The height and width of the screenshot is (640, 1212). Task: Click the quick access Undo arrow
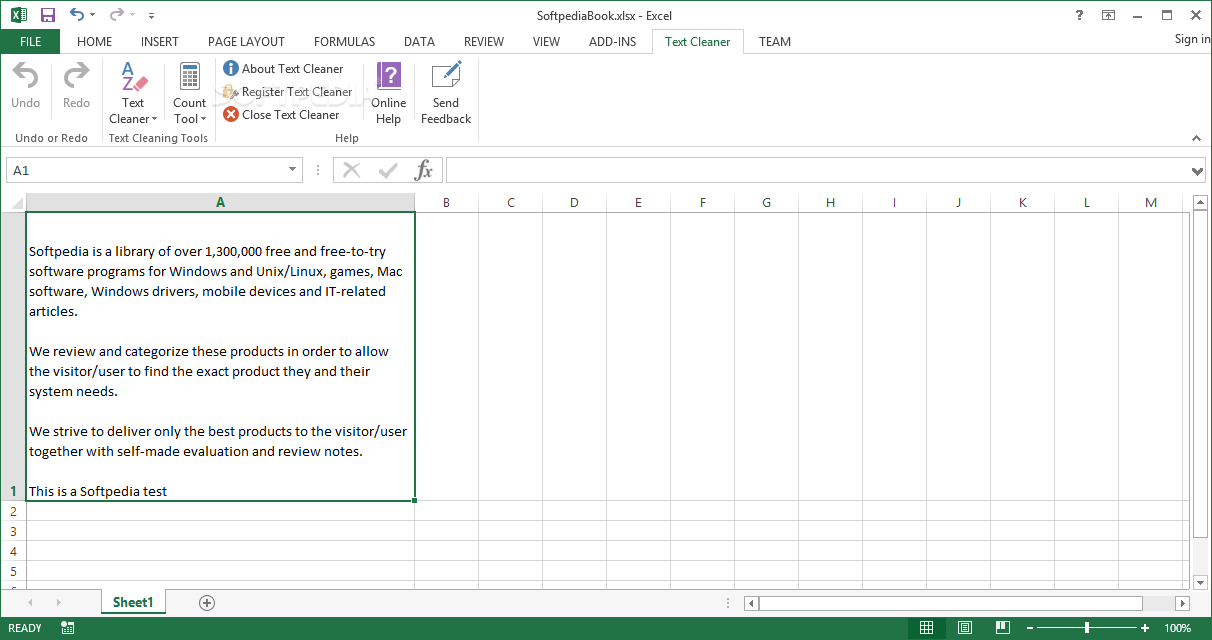click(x=77, y=15)
